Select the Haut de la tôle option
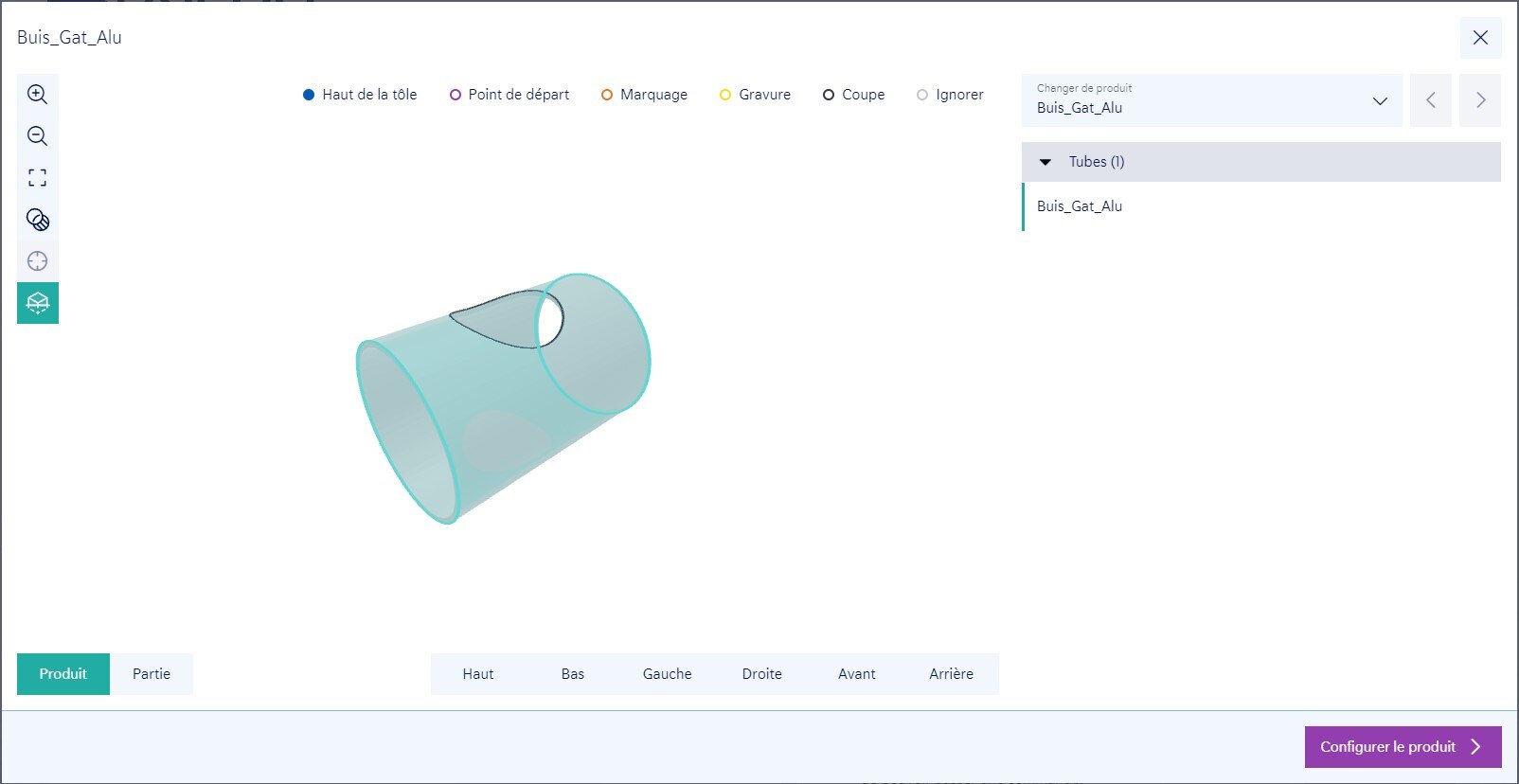Screen dimensions: 1519x784 pyautogui.click(x=360, y=95)
